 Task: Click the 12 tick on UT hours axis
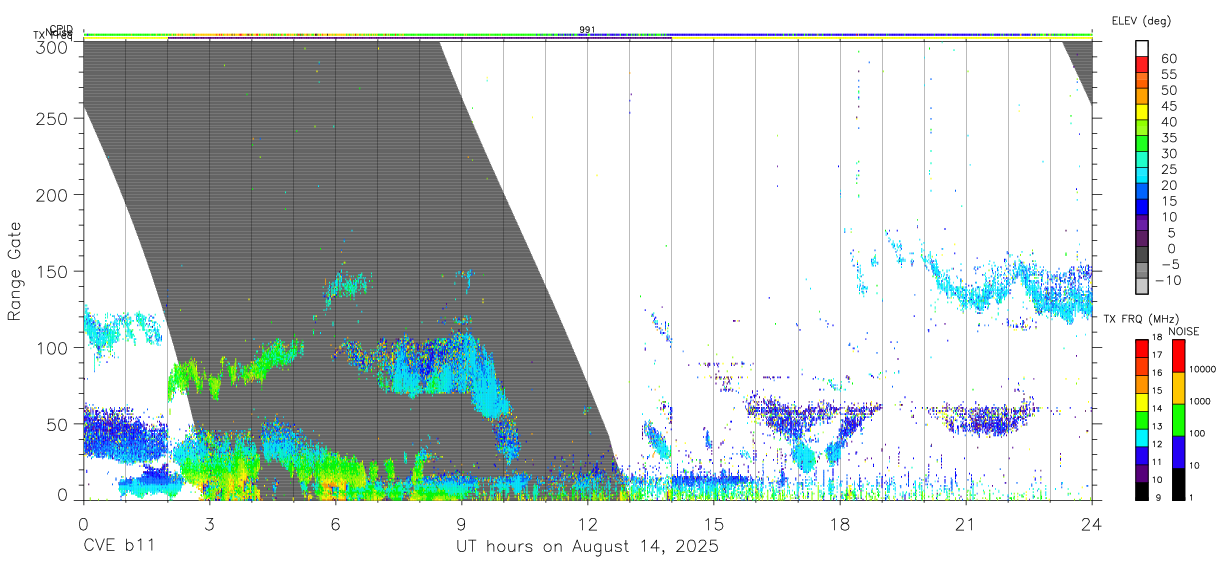tap(587, 524)
